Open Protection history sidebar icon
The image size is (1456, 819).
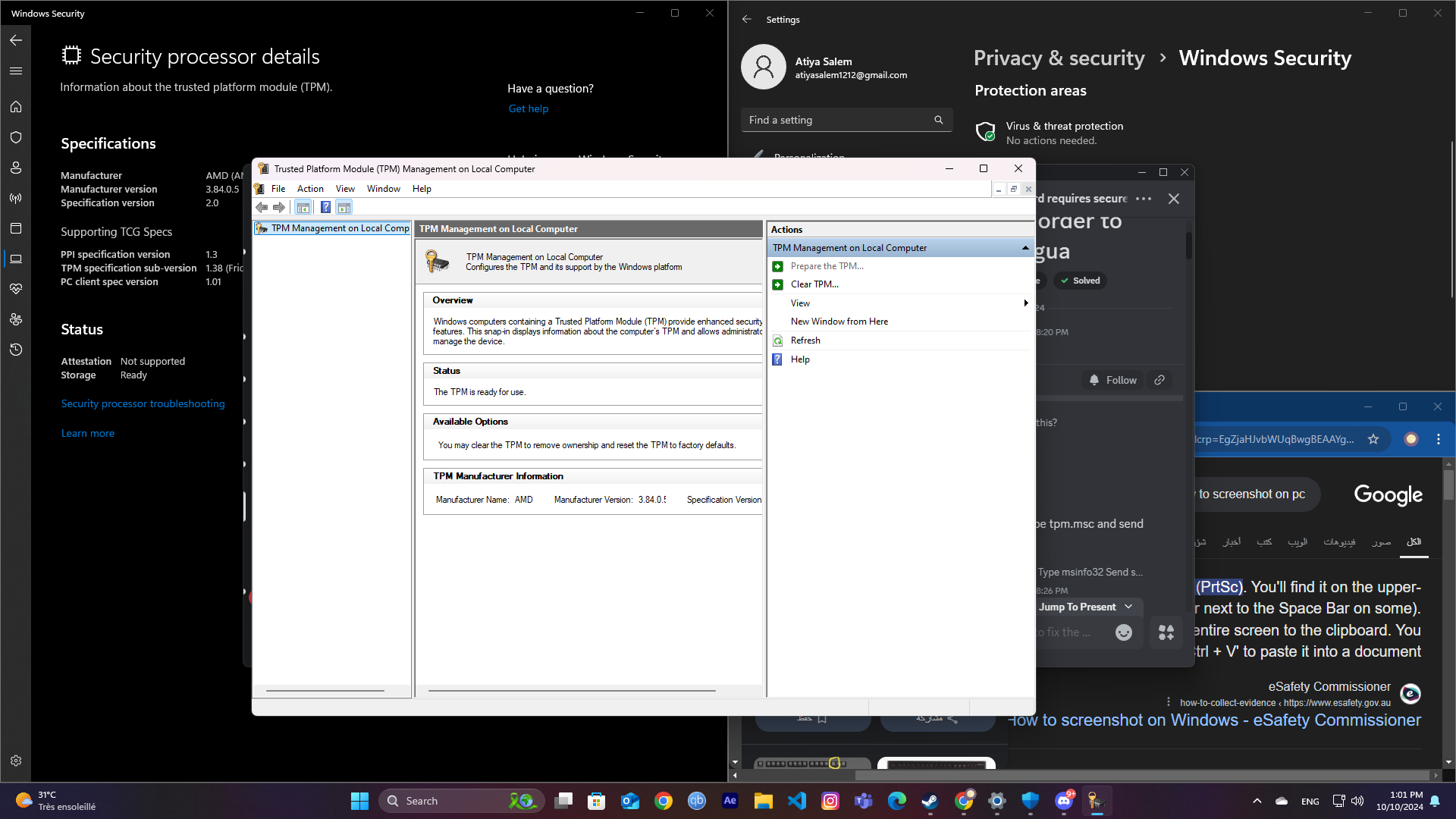(16, 350)
